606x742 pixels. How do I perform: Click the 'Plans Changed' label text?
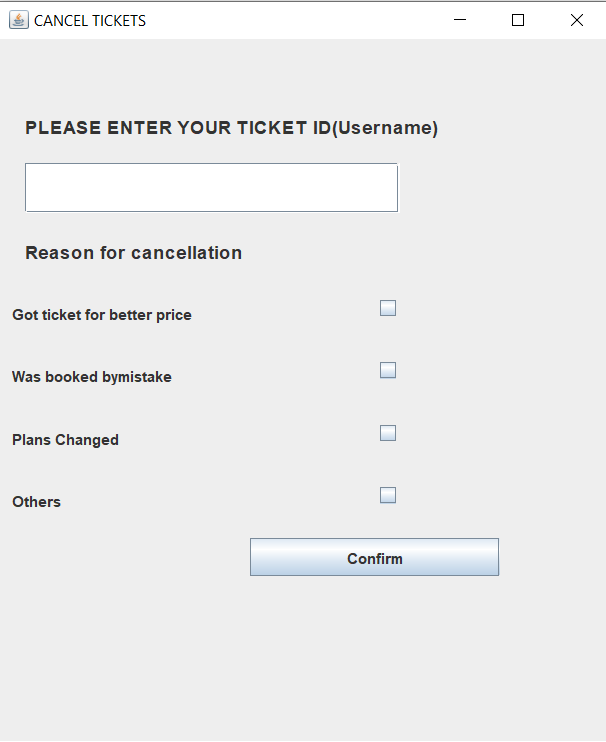pos(65,440)
